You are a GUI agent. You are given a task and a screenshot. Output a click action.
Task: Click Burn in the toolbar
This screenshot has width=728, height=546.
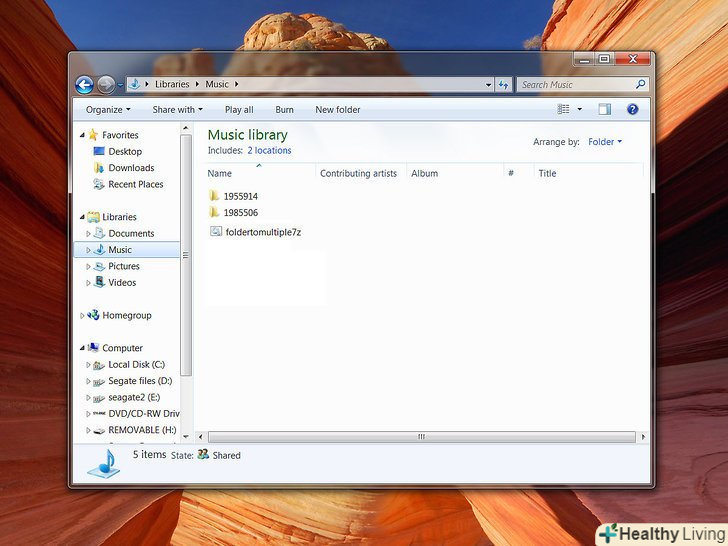pos(284,110)
